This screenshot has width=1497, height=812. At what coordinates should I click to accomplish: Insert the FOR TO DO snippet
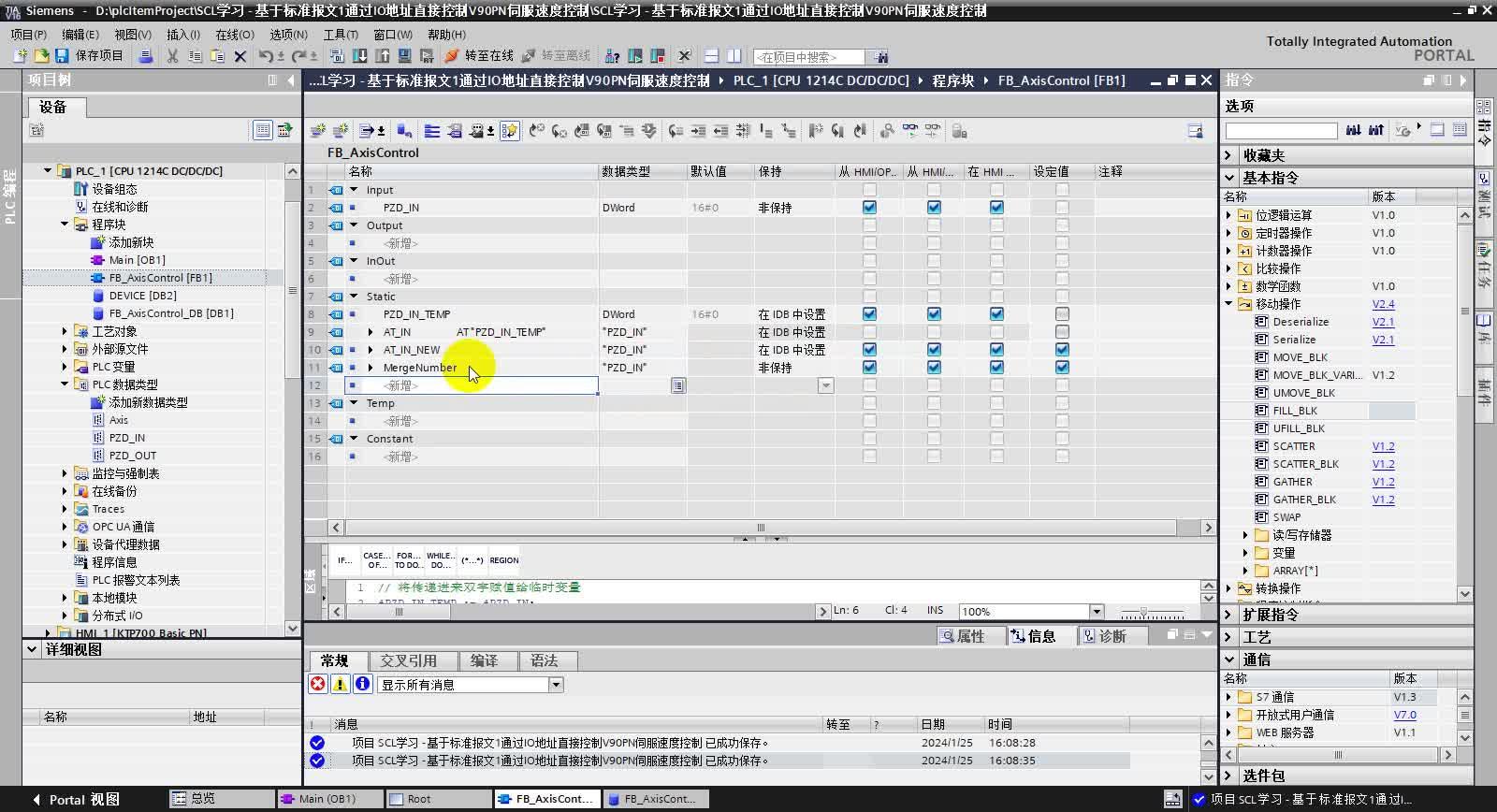[408, 560]
